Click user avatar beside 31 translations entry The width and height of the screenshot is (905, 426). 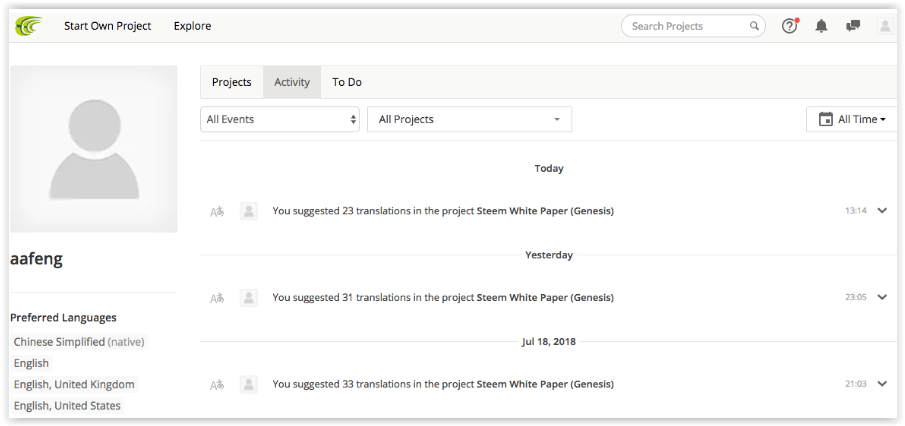tap(249, 298)
